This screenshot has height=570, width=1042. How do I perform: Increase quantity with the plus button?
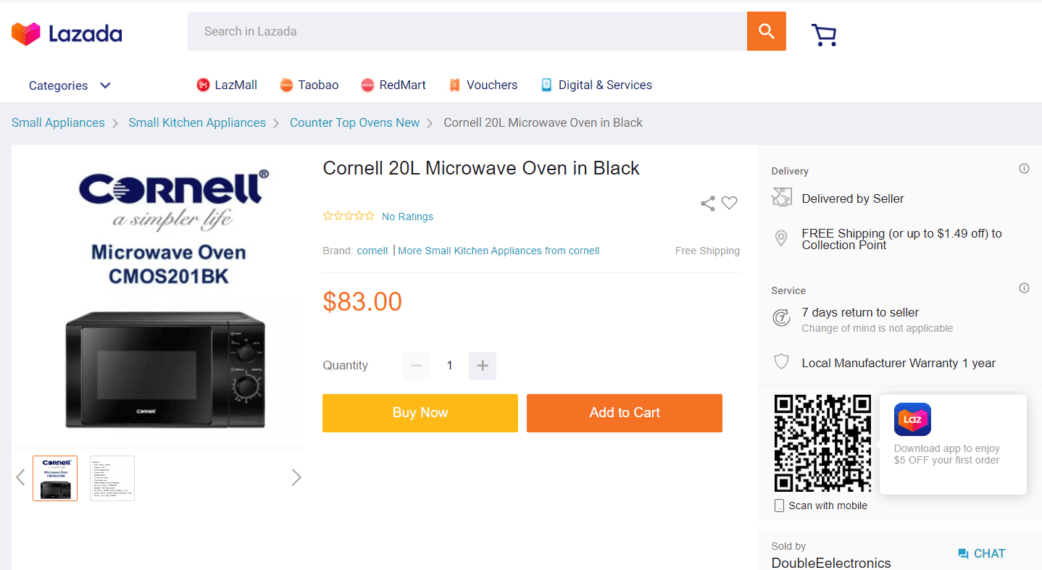click(x=482, y=365)
